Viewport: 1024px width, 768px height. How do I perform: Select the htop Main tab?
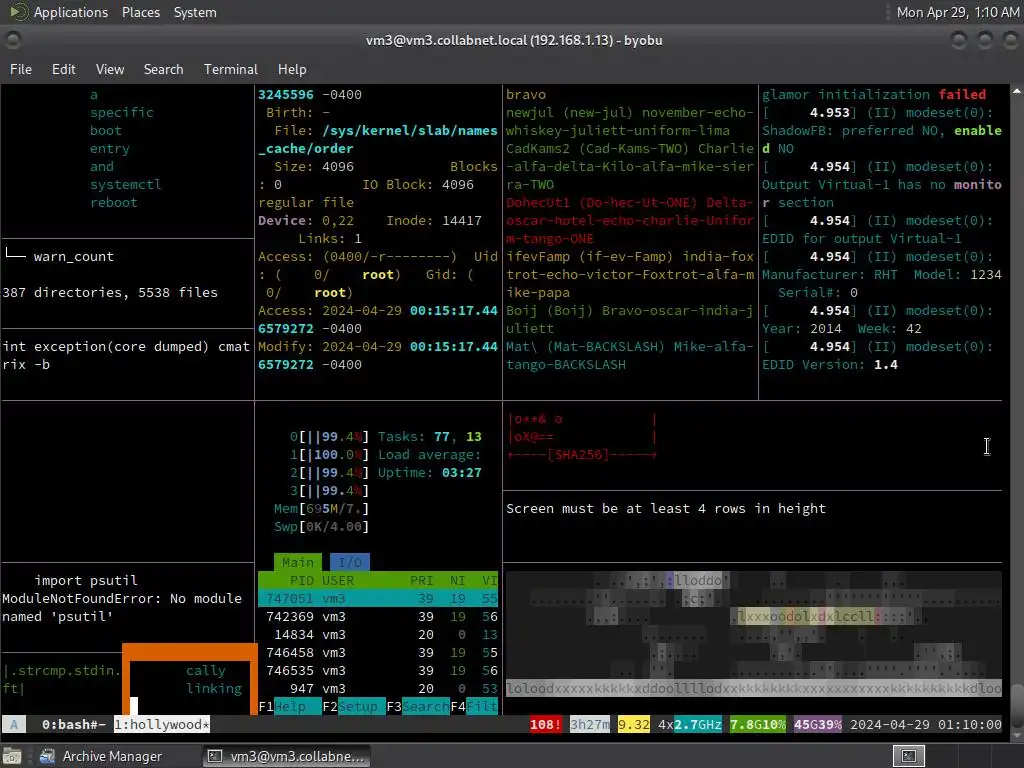pos(298,562)
